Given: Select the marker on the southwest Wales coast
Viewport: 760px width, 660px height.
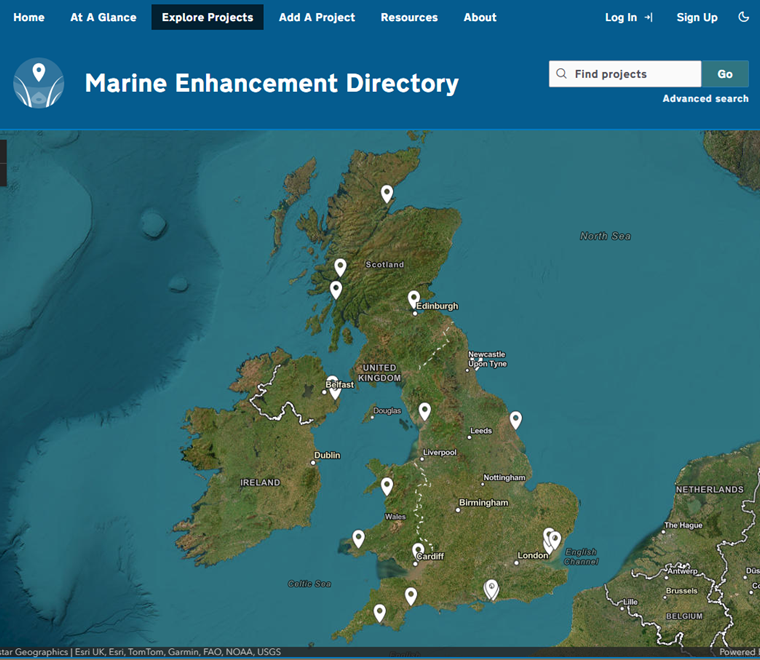Looking at the screenshot, I should click(x=358, y=538).
